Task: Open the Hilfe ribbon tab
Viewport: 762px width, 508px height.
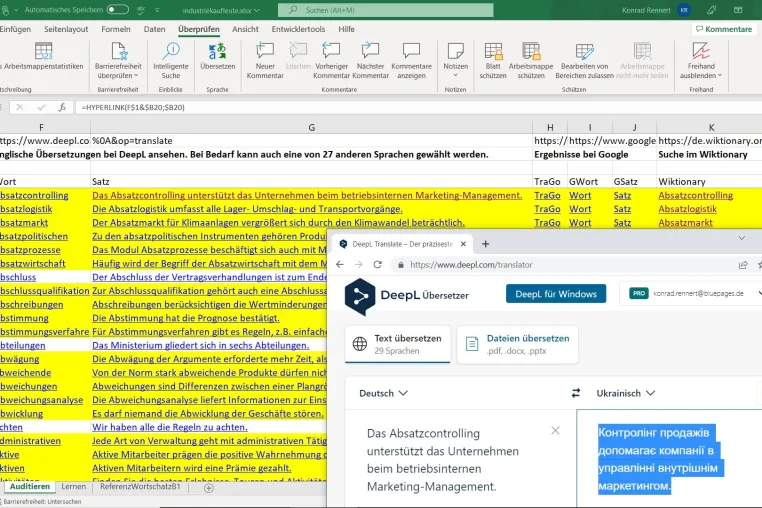Action: coord(346,29)
